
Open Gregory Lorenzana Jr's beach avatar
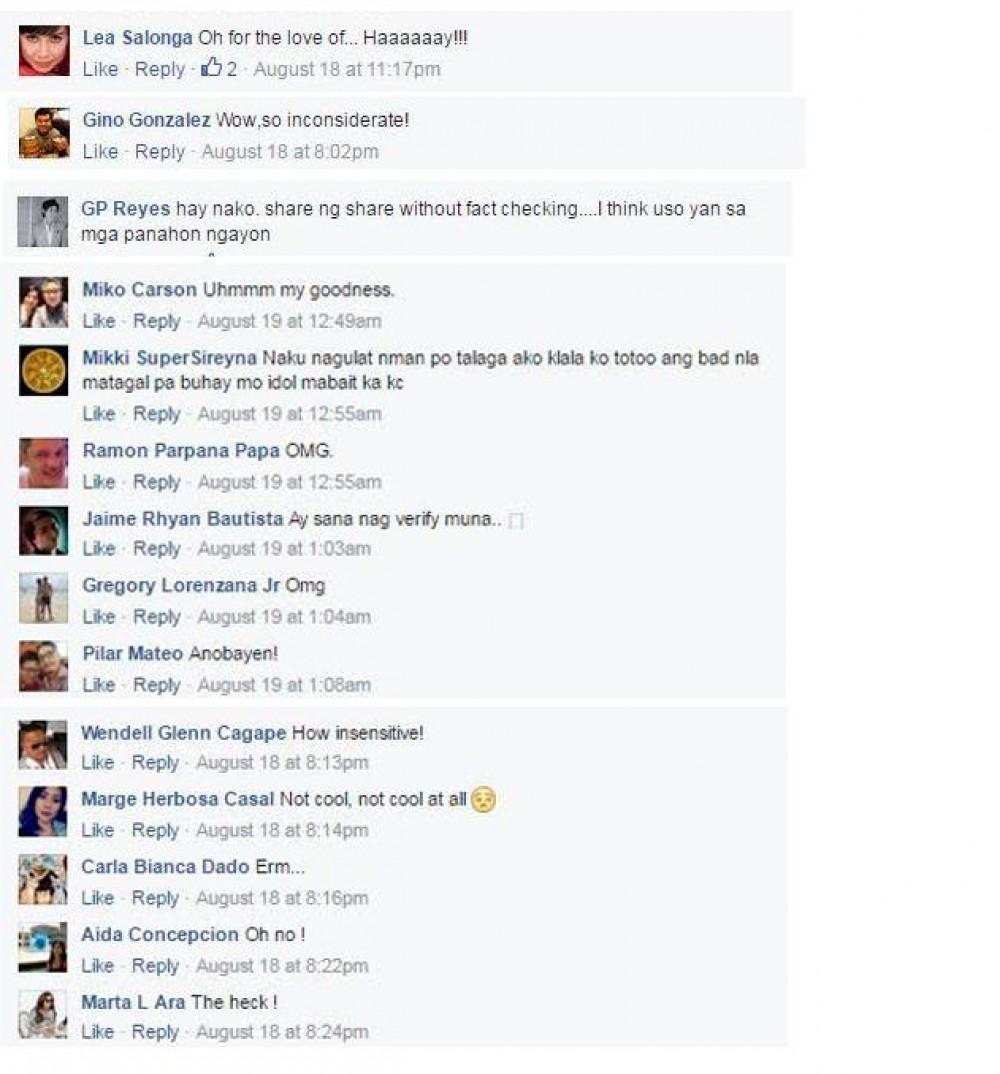(x=43, y=599)
